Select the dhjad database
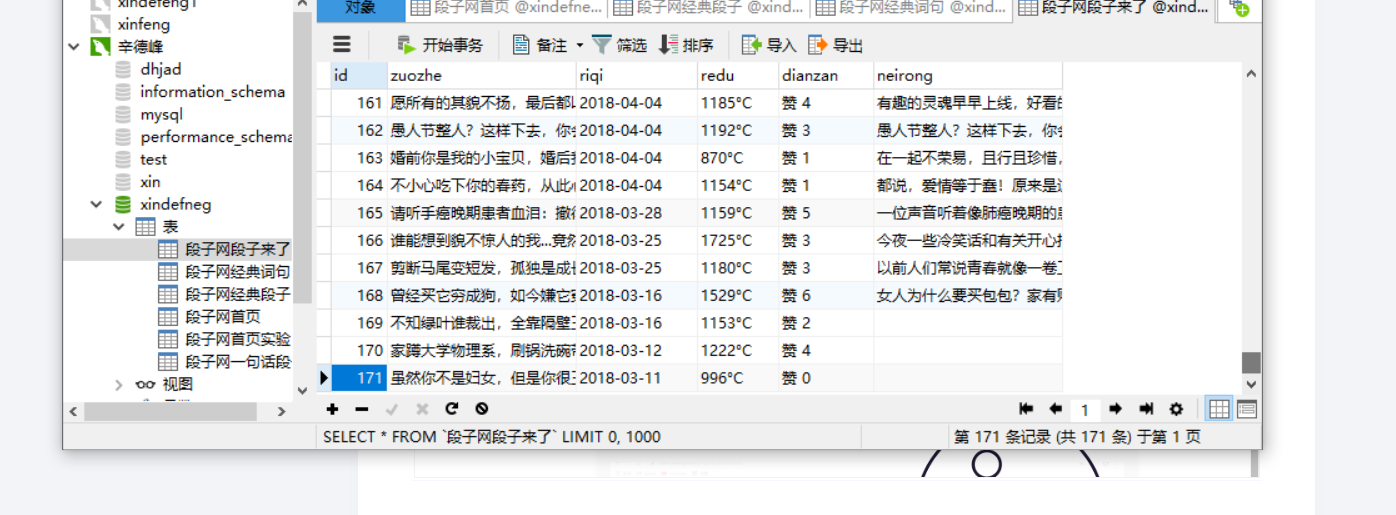1396x515 pixels. 160,69
